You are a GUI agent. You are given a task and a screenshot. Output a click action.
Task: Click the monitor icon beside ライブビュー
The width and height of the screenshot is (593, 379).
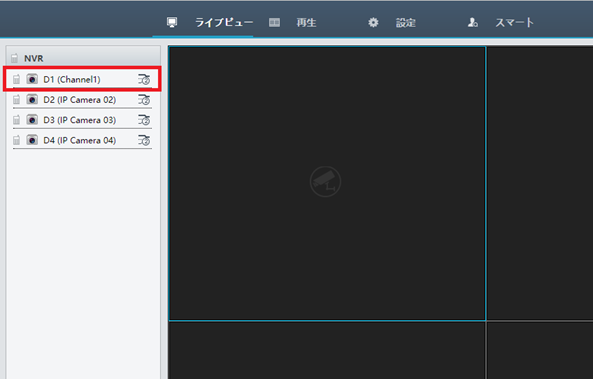click(172, 23)
